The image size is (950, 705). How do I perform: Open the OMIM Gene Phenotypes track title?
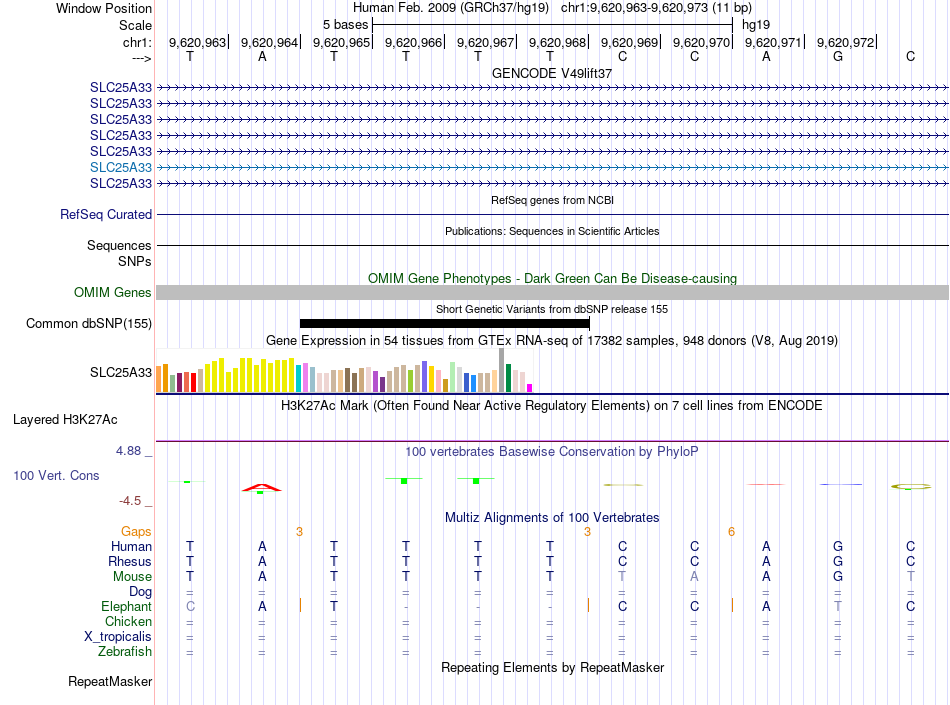[x=552, y=279]
